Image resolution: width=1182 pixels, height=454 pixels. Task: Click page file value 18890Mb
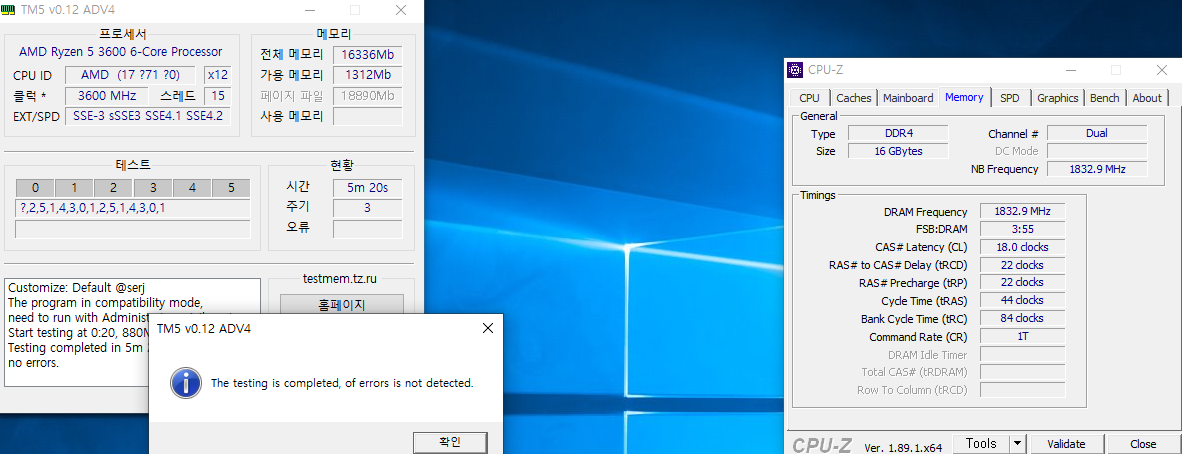[x=367, y=96]
